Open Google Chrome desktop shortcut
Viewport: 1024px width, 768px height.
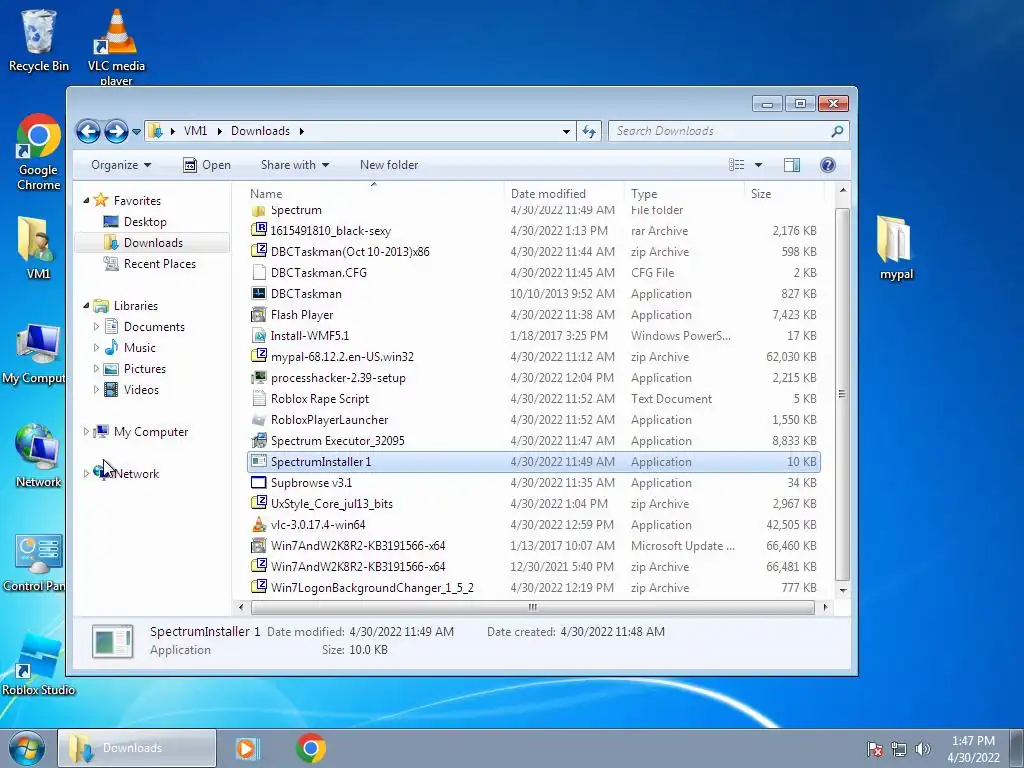tap(38, 152)
